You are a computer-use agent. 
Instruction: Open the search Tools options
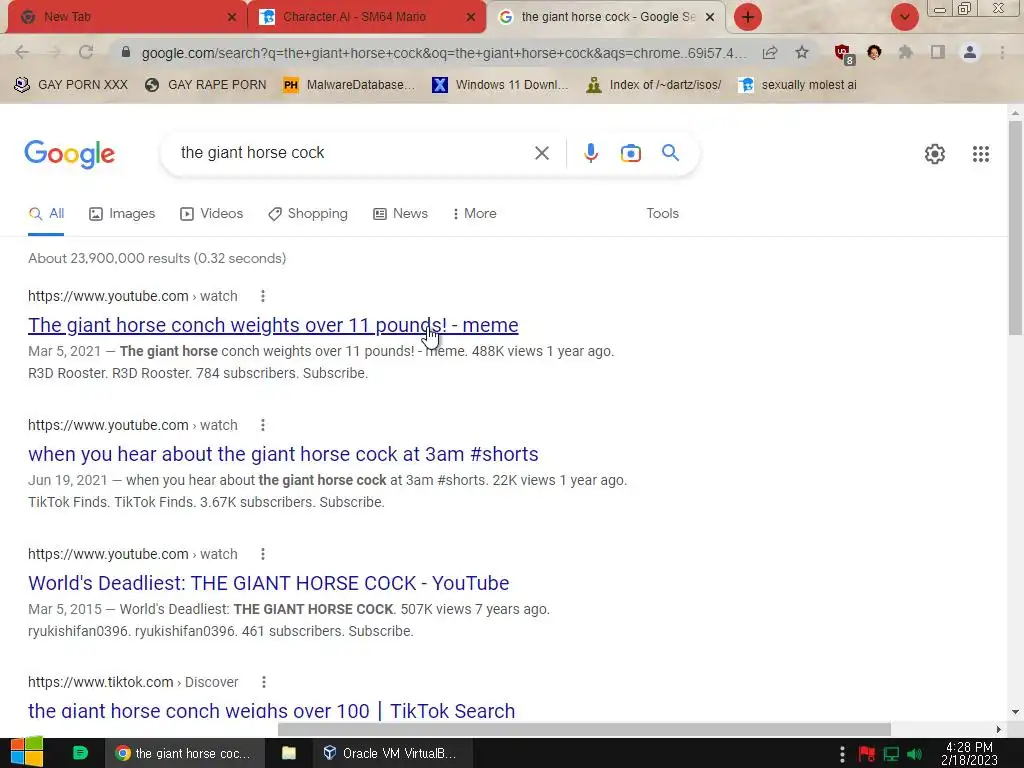click(662, 214)
